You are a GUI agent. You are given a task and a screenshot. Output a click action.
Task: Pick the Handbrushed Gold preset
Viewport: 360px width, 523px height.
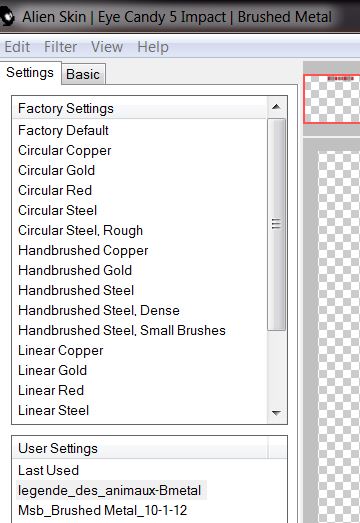coord(75,271)
